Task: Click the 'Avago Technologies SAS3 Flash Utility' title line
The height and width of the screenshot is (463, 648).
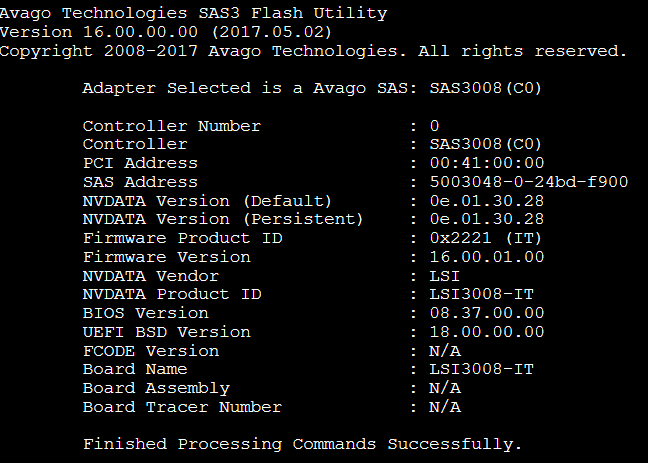Action: (x=194, y=13)
